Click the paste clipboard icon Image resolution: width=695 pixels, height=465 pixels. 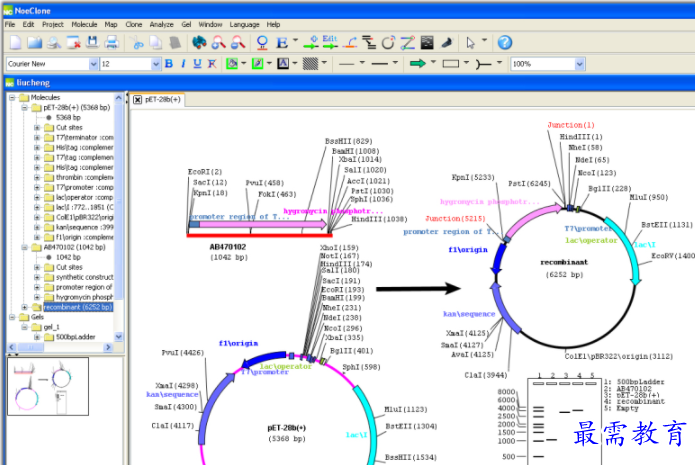tap(175, 43)
